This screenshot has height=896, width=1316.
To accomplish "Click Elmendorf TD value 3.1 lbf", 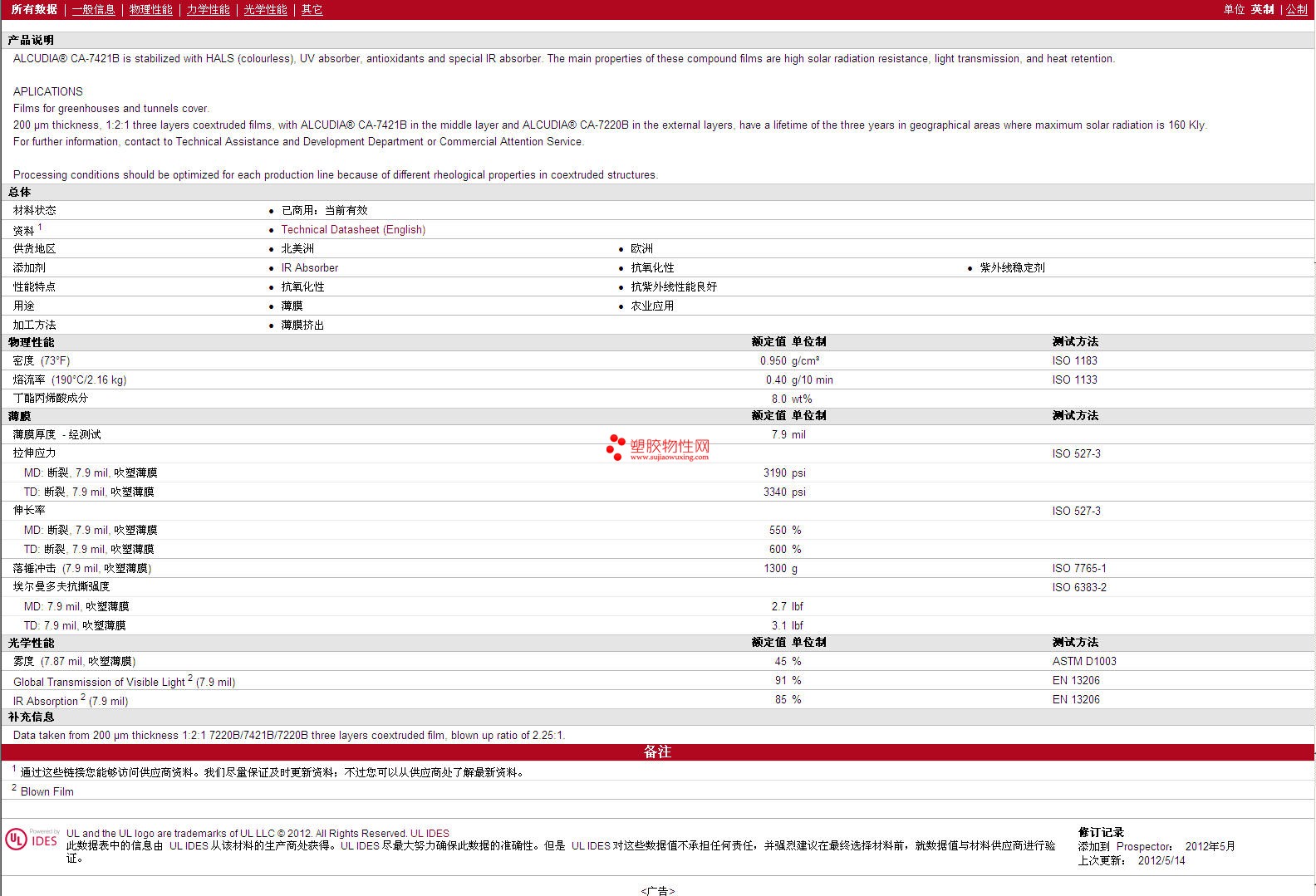I will click(788, 626).
